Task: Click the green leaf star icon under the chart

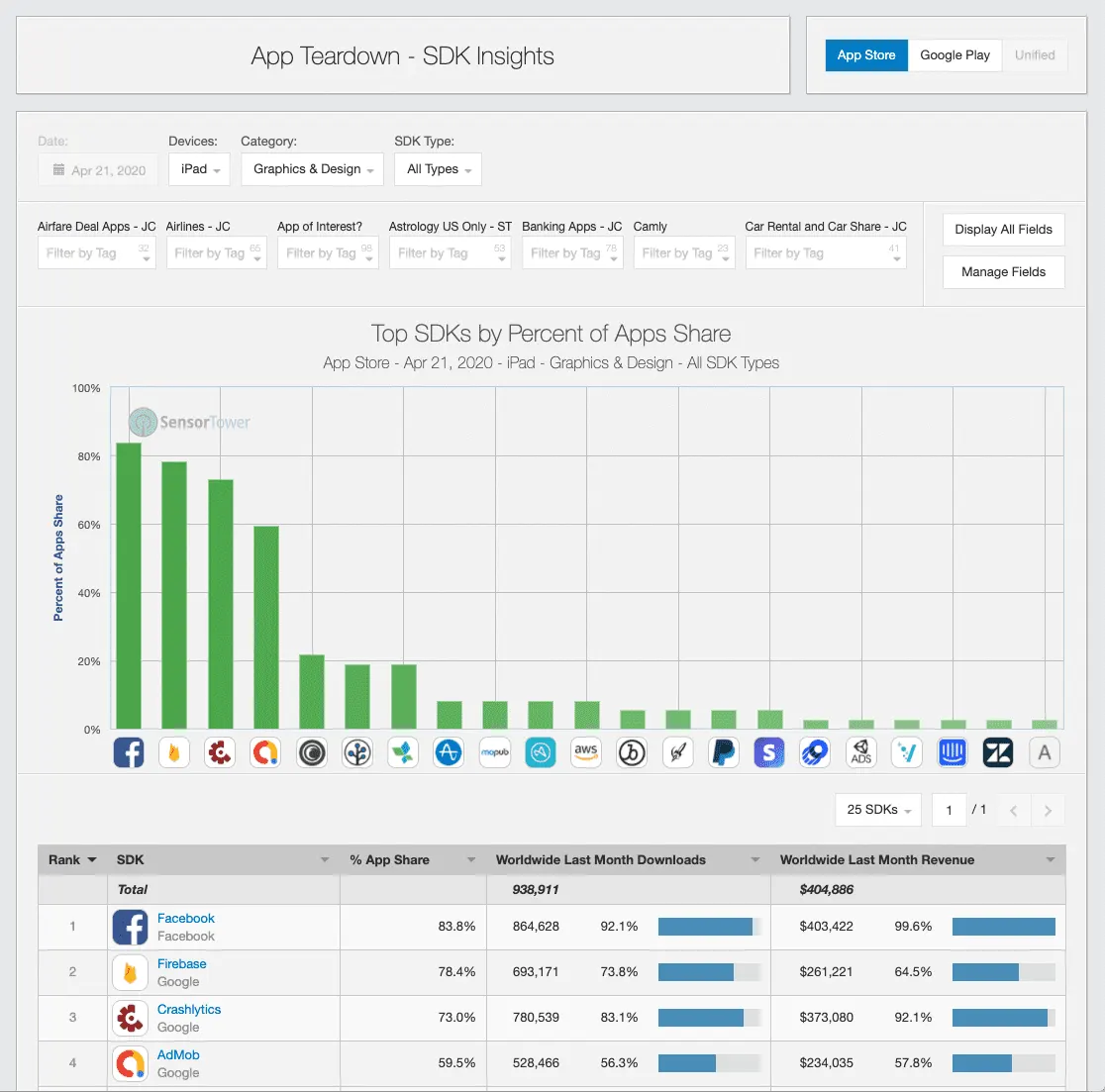Action: (403, 752)
